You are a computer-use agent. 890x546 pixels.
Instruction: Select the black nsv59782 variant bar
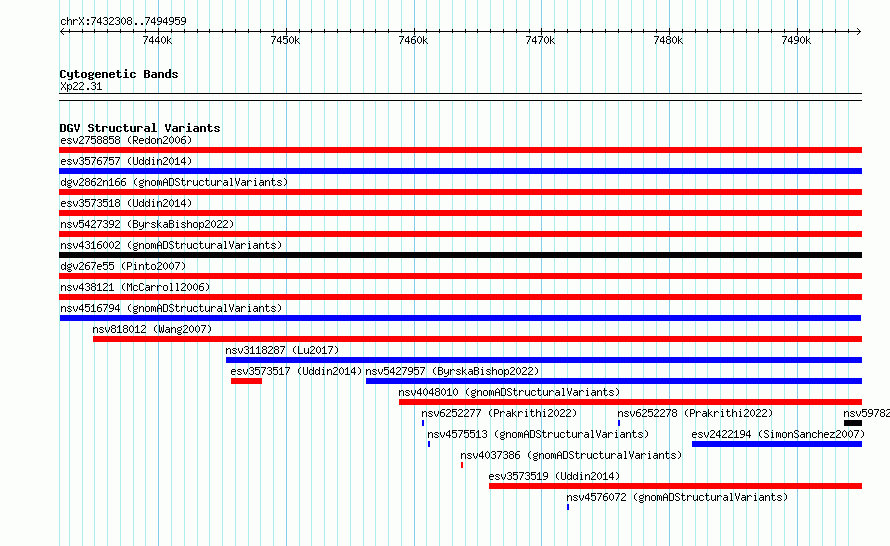(853, 423)
